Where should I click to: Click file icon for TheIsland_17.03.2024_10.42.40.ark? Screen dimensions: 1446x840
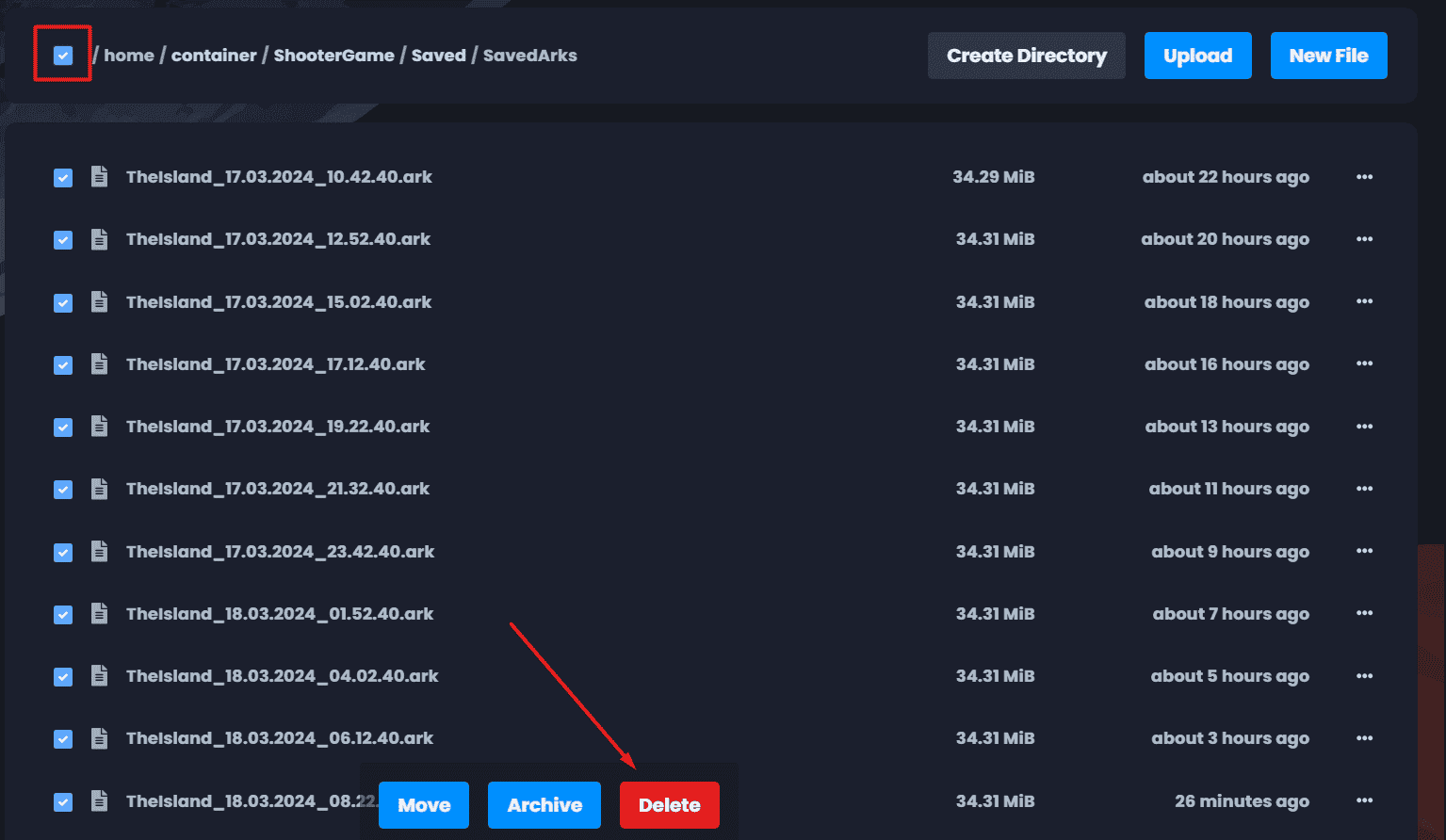point(99,177)
